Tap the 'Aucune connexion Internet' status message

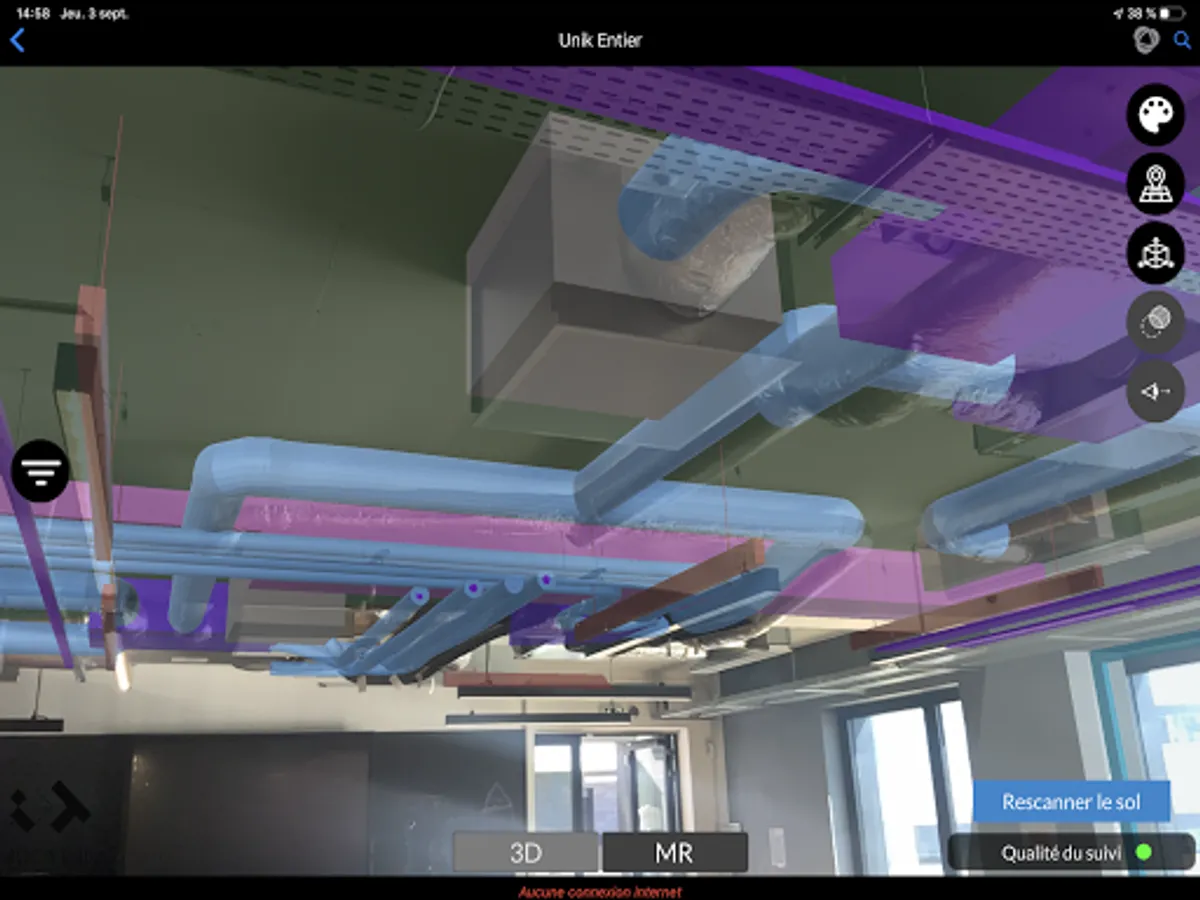point(600,892)
